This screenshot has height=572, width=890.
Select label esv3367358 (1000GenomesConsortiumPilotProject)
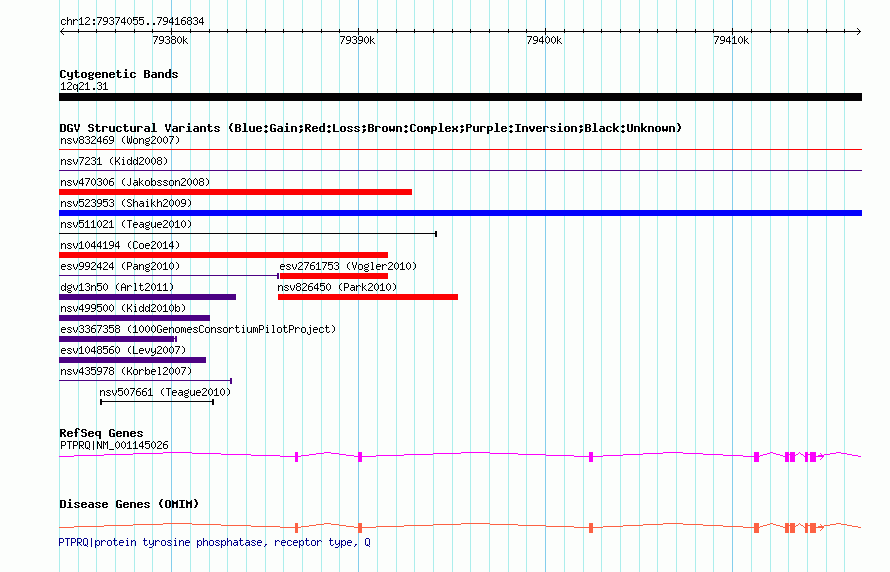(x=198, y=329)
